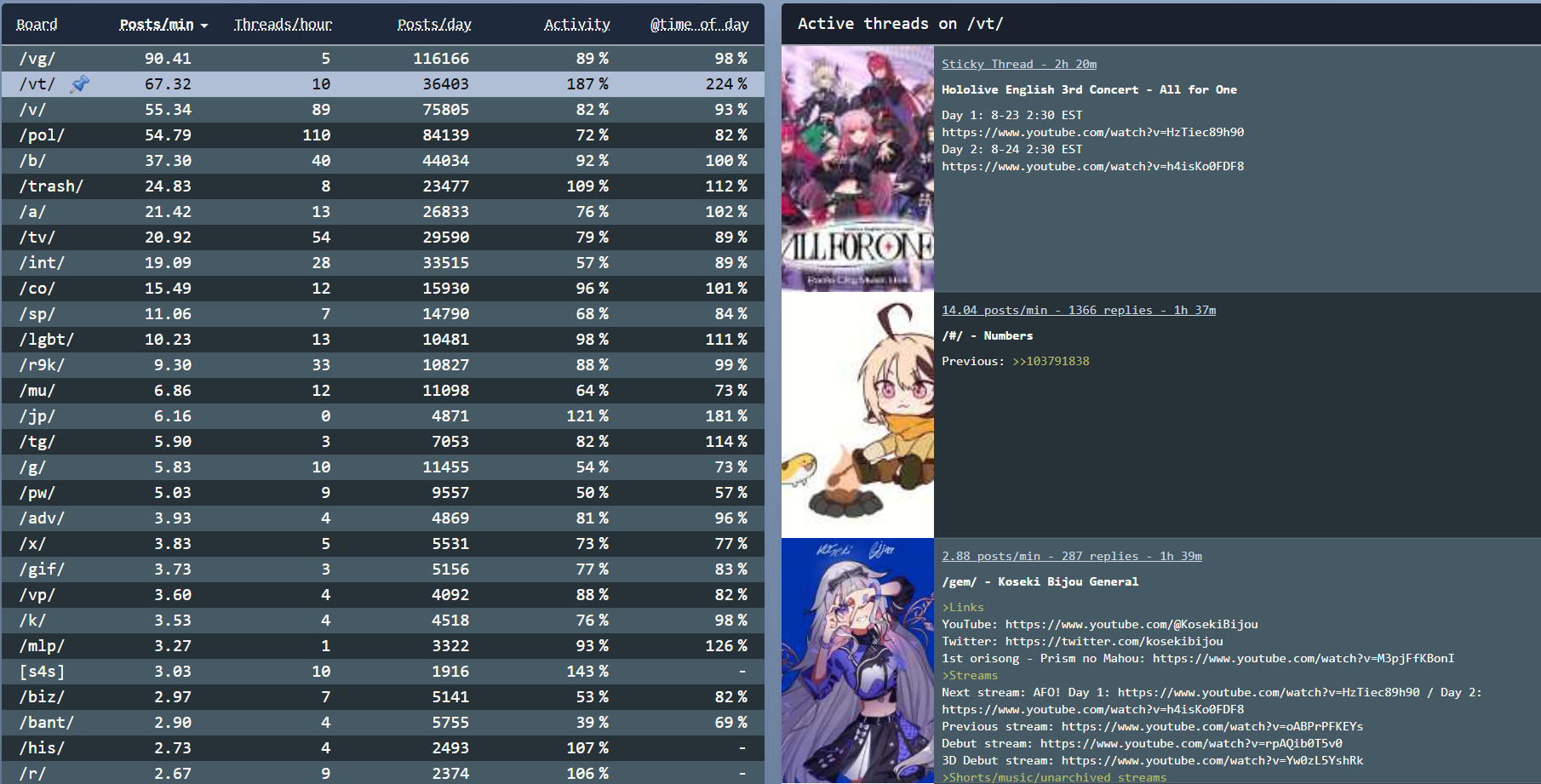Select the /gif/ board row
The image size is (1541, 784).
click(382, 569)
